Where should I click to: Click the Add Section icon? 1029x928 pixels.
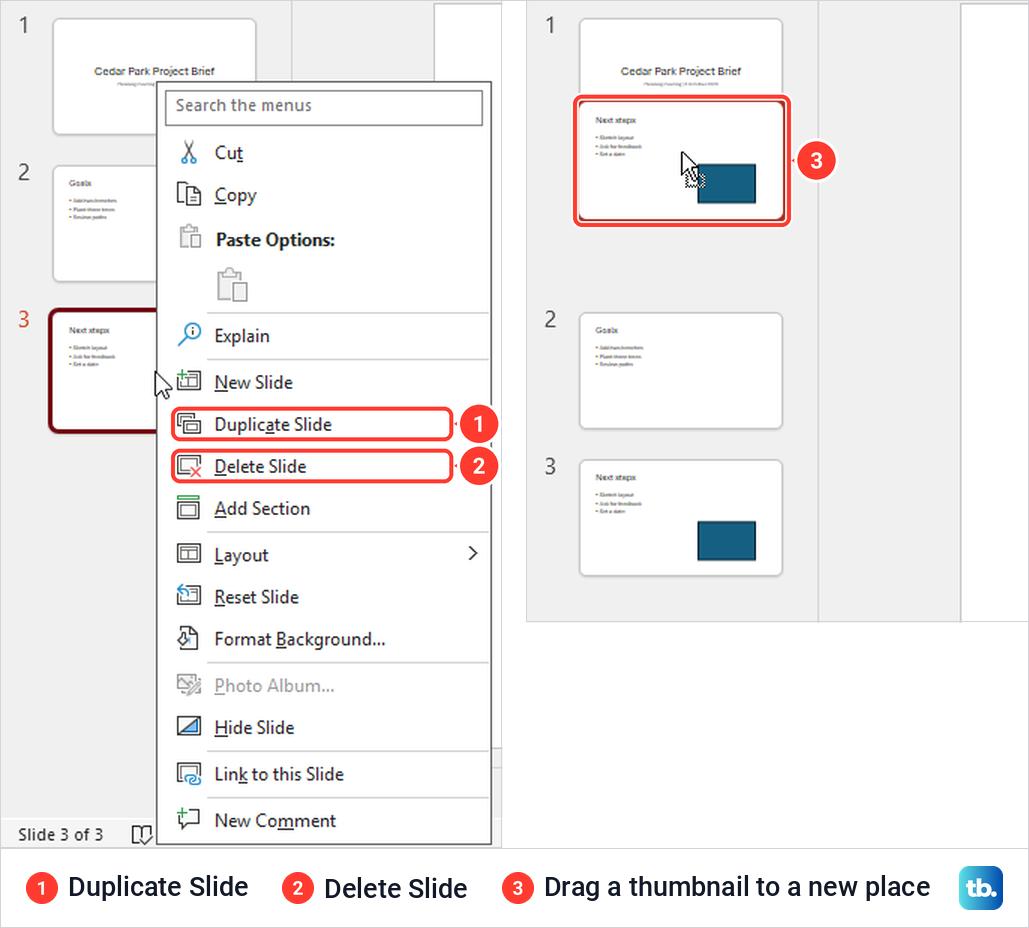click(x=188, y=507)
